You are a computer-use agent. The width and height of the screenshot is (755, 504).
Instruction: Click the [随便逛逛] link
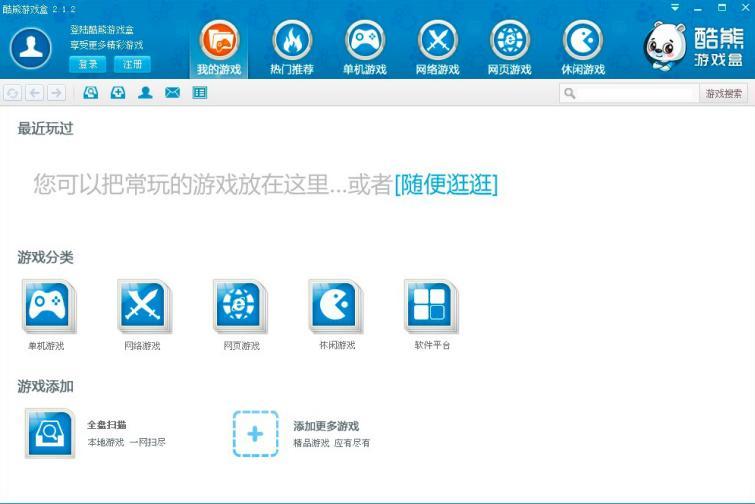coord(446,185)
